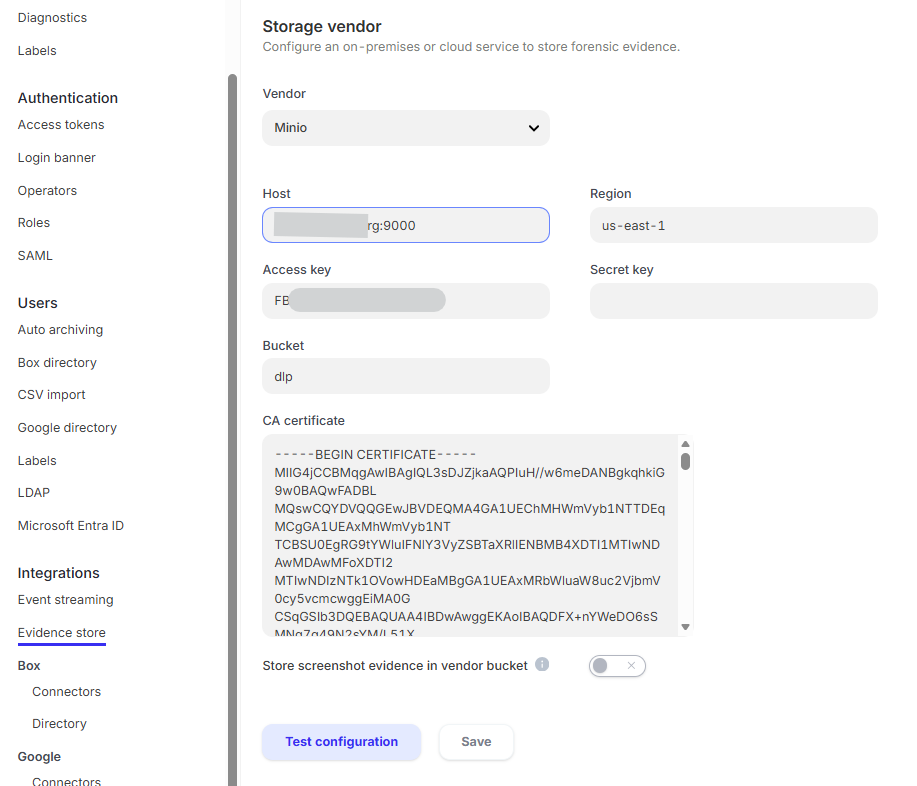Screen dimensions: 917x786
Task: Focus the Secret key field
Action: [x=733, y=301]
